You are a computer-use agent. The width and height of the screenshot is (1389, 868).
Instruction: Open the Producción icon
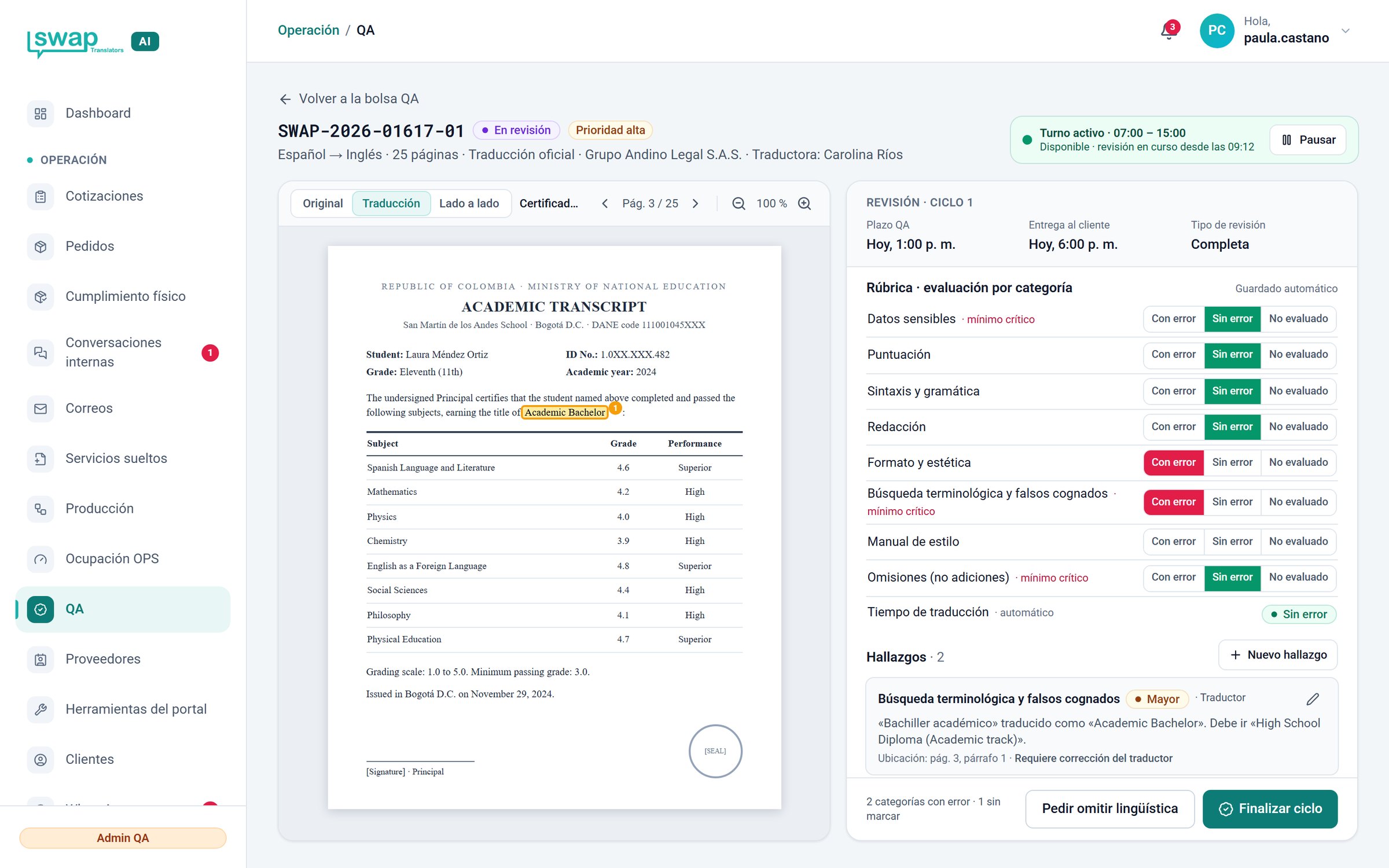point(41,509)
